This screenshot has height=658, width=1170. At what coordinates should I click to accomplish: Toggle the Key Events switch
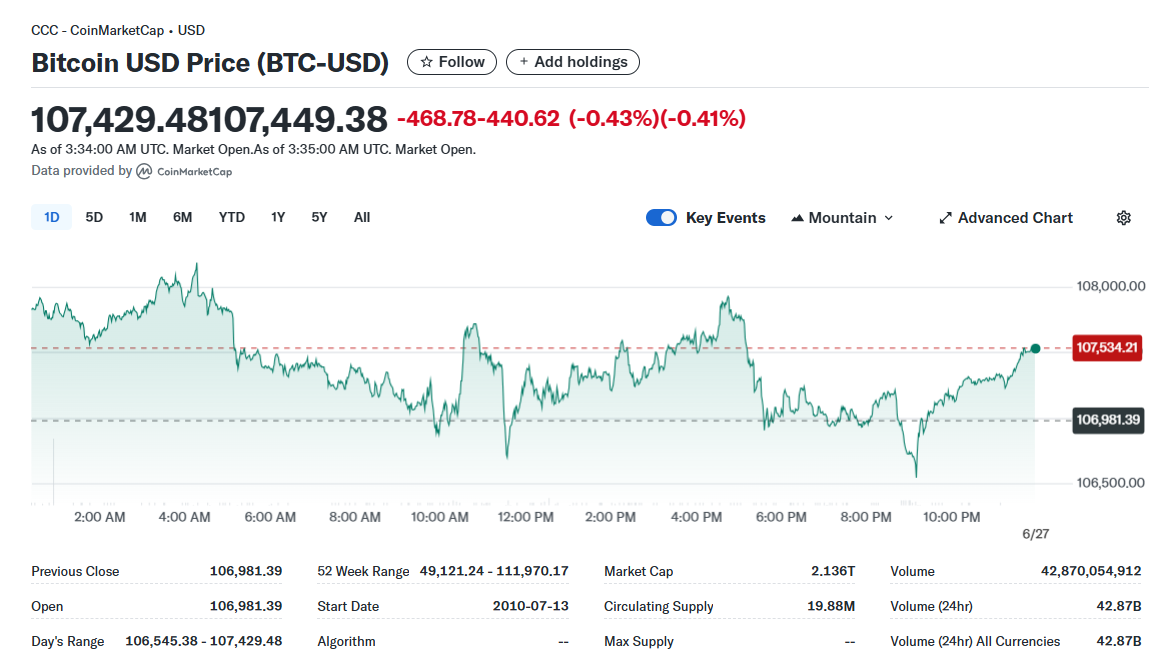(x=661, y=218)
